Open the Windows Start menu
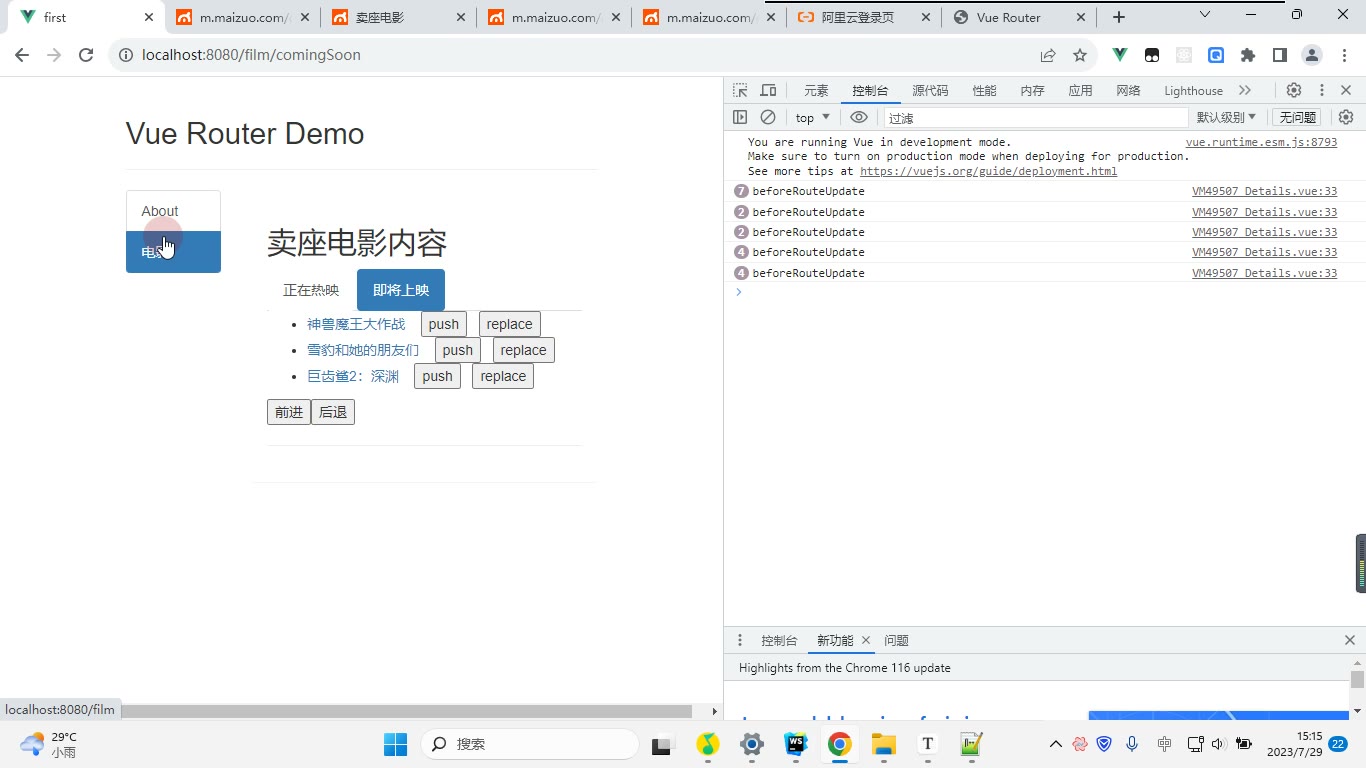 396,744
